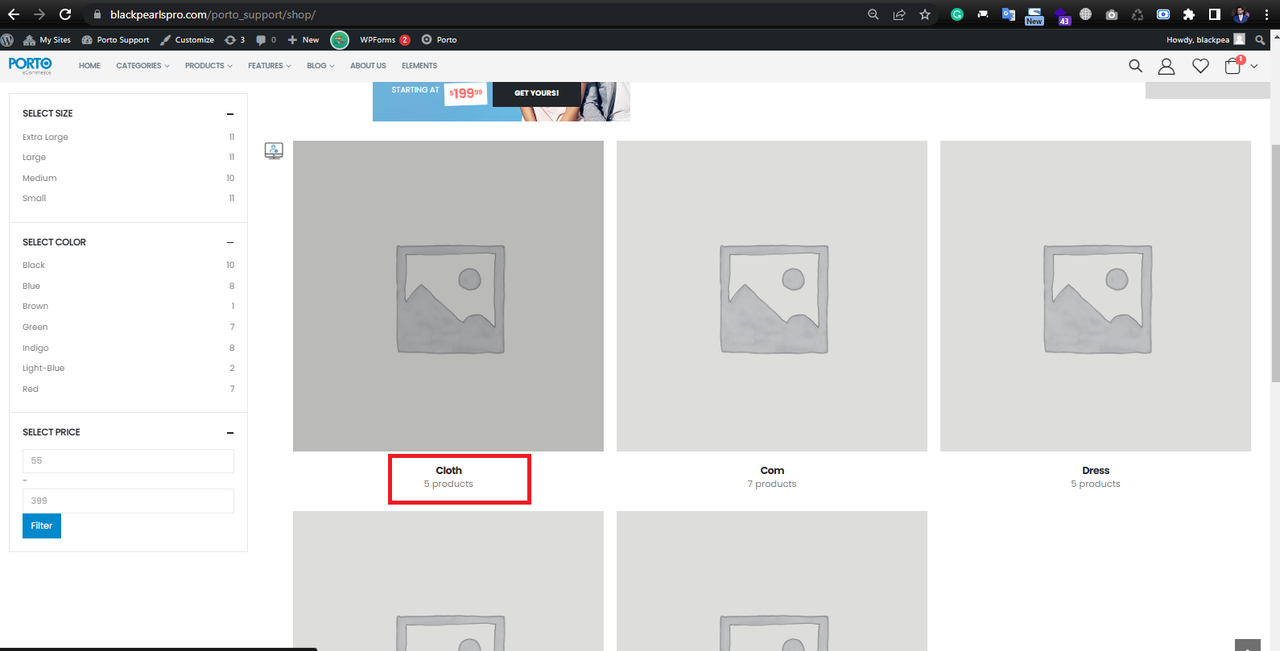
Task: Filter by Indigo color
Action: (x=36, y=348)
